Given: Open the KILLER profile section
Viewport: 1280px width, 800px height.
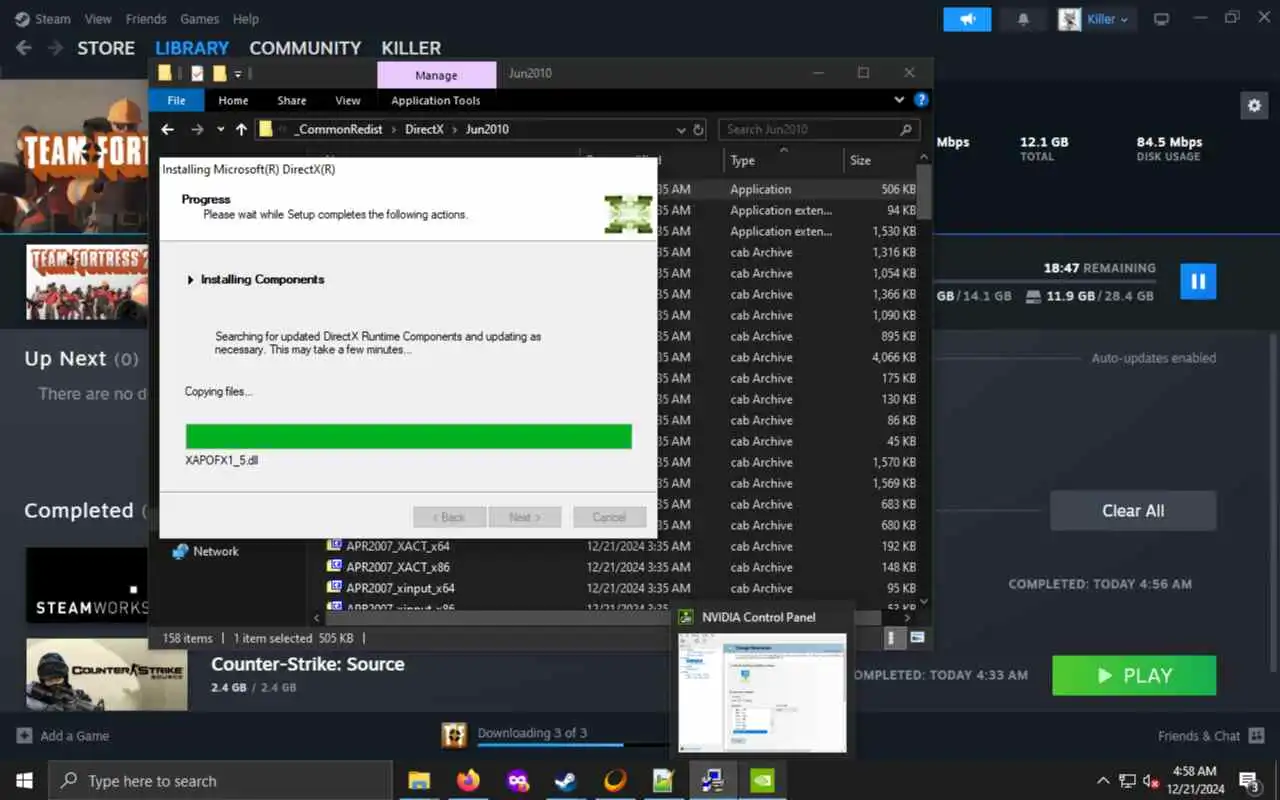Looking at the screenshot, I should pos(411,48).
